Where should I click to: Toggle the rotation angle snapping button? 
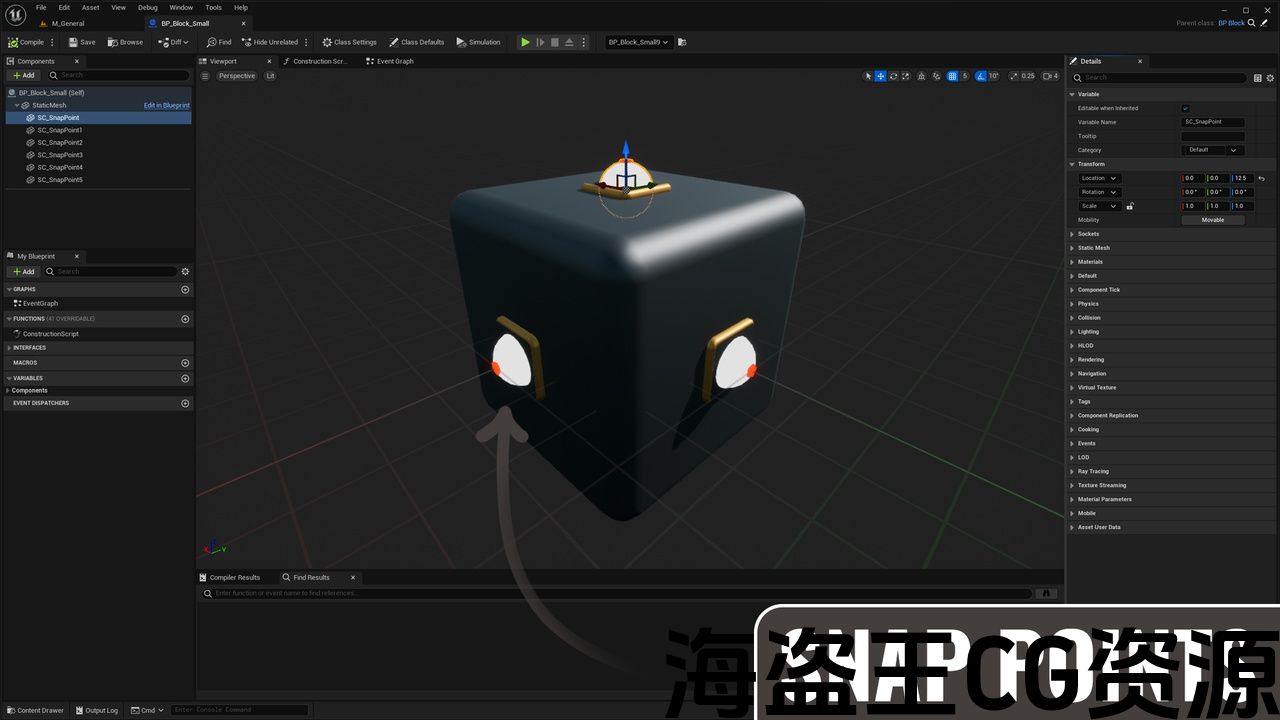point(981,76)
